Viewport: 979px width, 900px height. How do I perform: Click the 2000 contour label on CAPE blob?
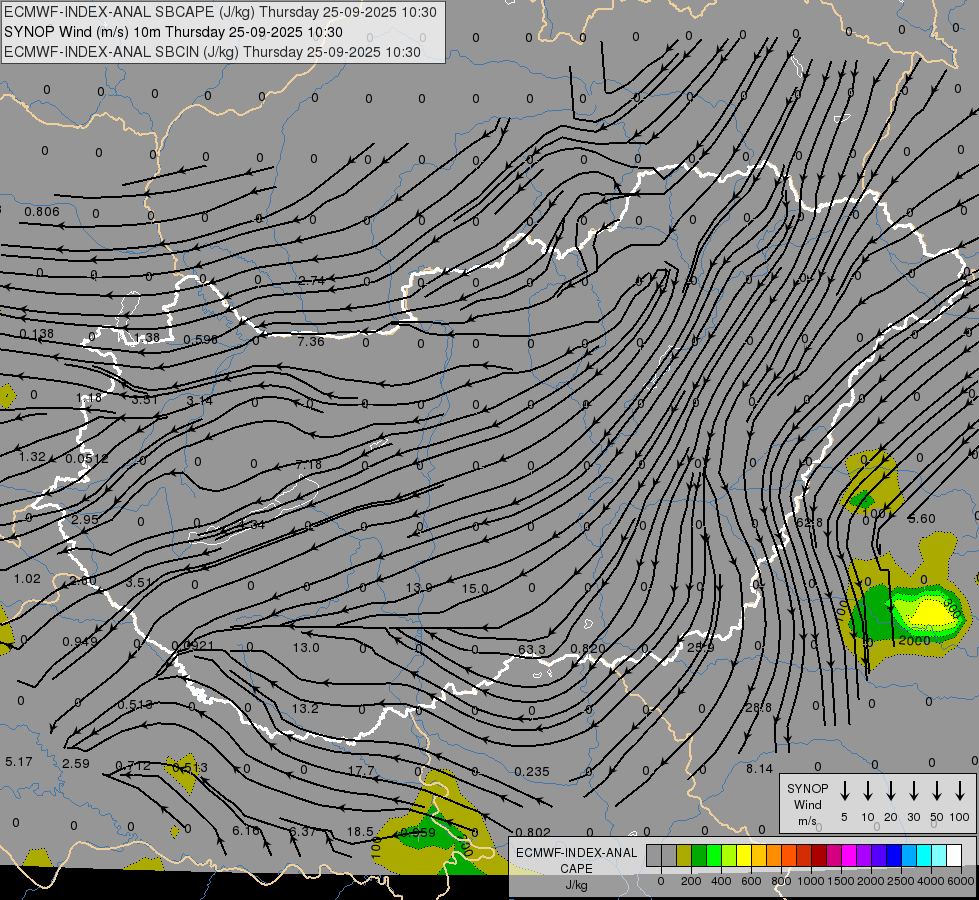pos(915,641)
